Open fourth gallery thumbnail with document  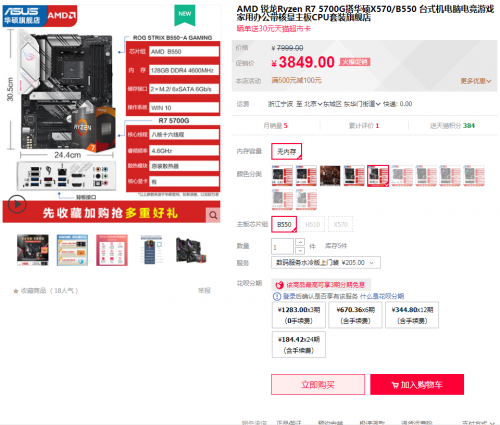pyautogui.click(x=151, y=250)
